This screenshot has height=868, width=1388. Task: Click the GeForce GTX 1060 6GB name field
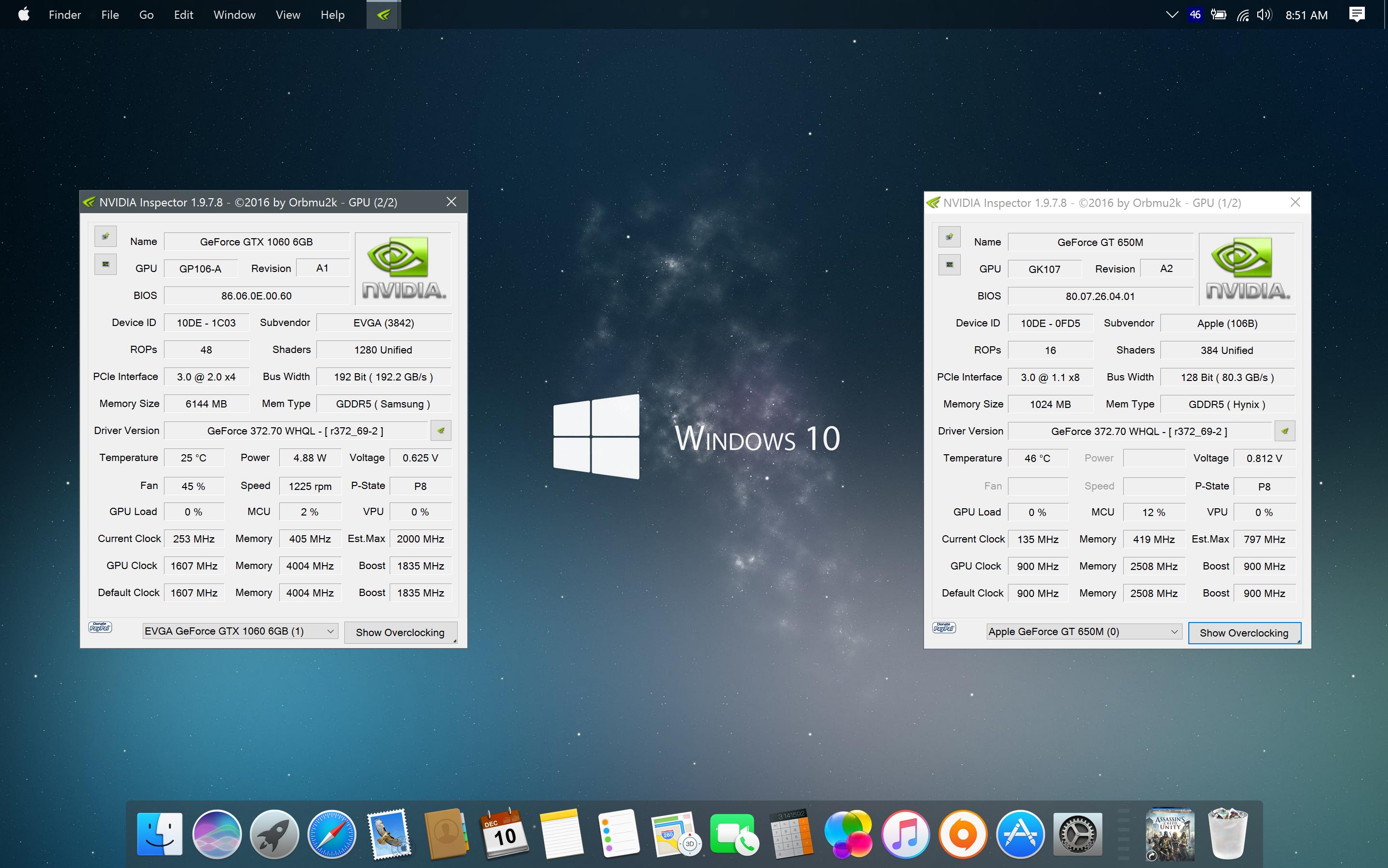pyautogui.click(x=257, y=242)
